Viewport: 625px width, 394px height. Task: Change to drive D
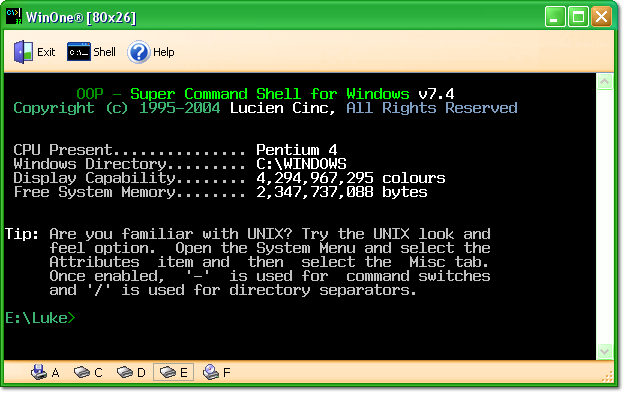(x=124, y=372)
